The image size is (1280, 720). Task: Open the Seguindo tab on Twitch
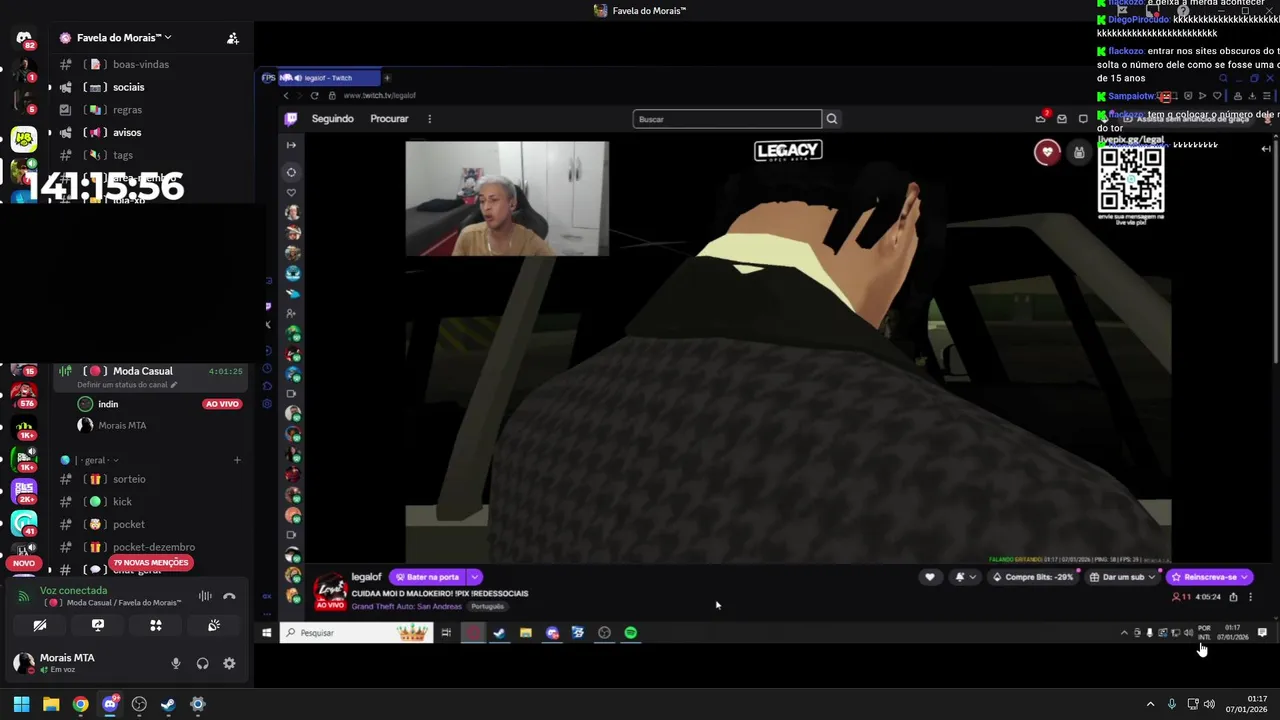(332, 119)
